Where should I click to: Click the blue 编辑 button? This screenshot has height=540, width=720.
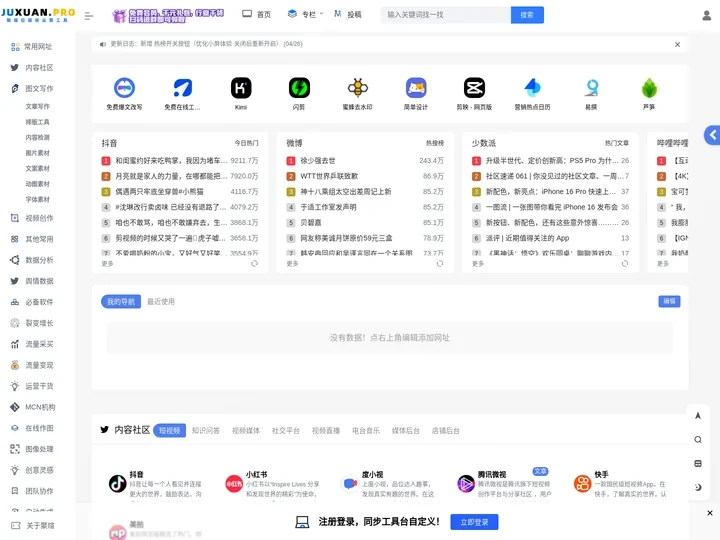click(x=669, y=301)
